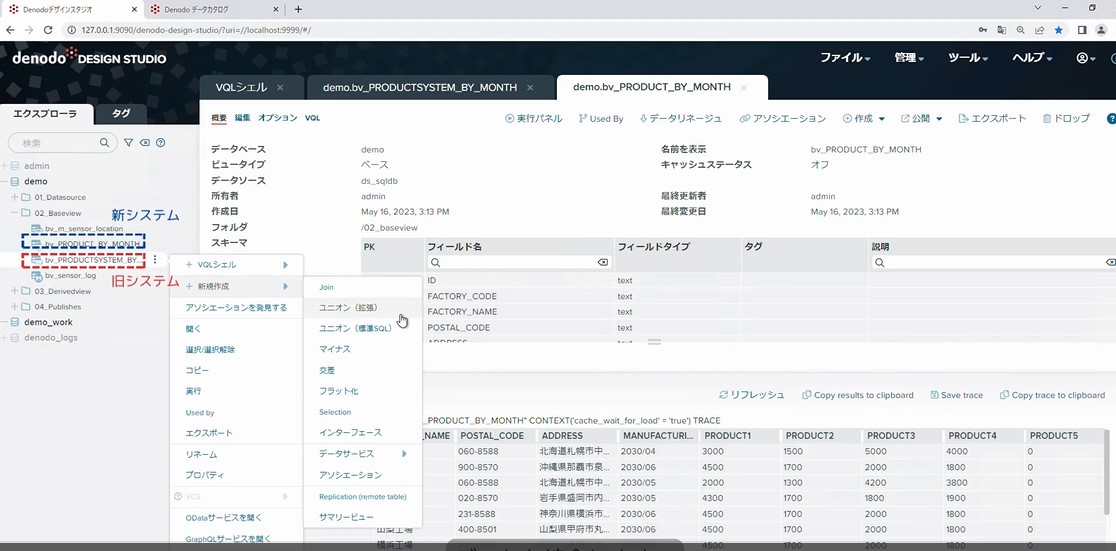The width and height of the screenshot is (1116, 551).
Task: Click the エクスポート export toolbar button
Action: click(x=992, y=119)
